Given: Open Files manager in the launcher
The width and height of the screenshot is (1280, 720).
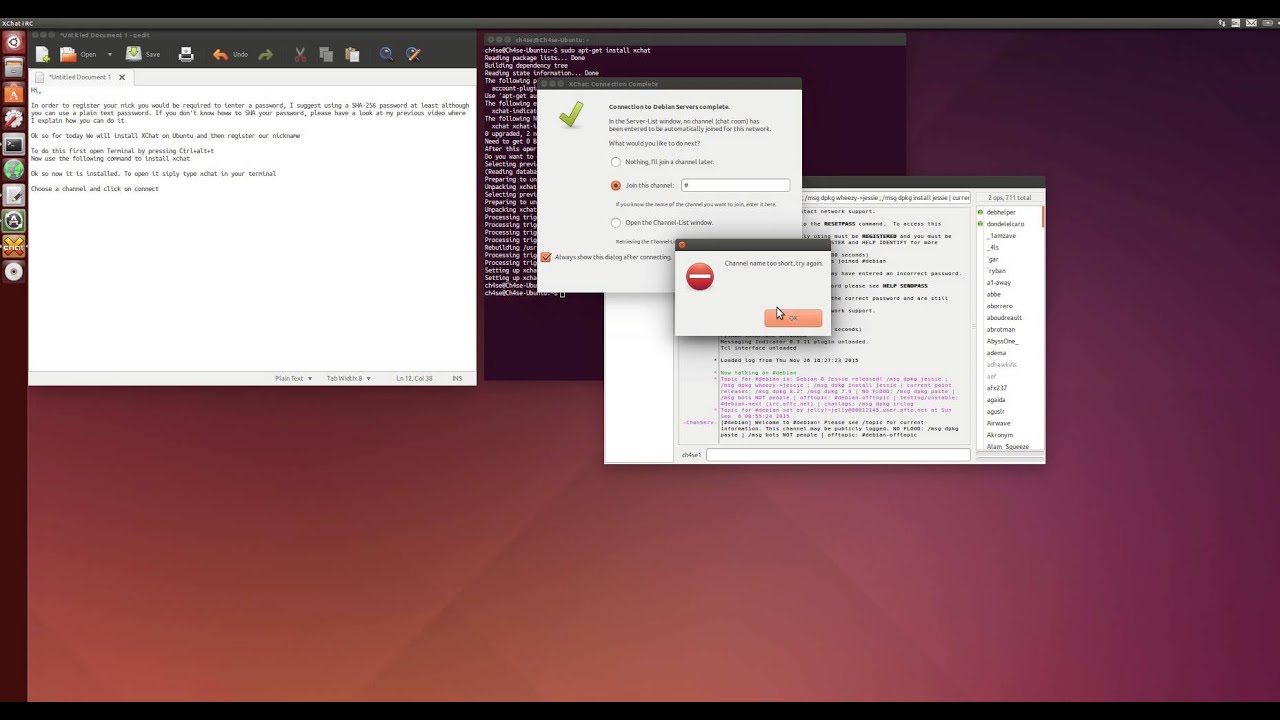Looking at the screenshot, I should tap(13, 68).
